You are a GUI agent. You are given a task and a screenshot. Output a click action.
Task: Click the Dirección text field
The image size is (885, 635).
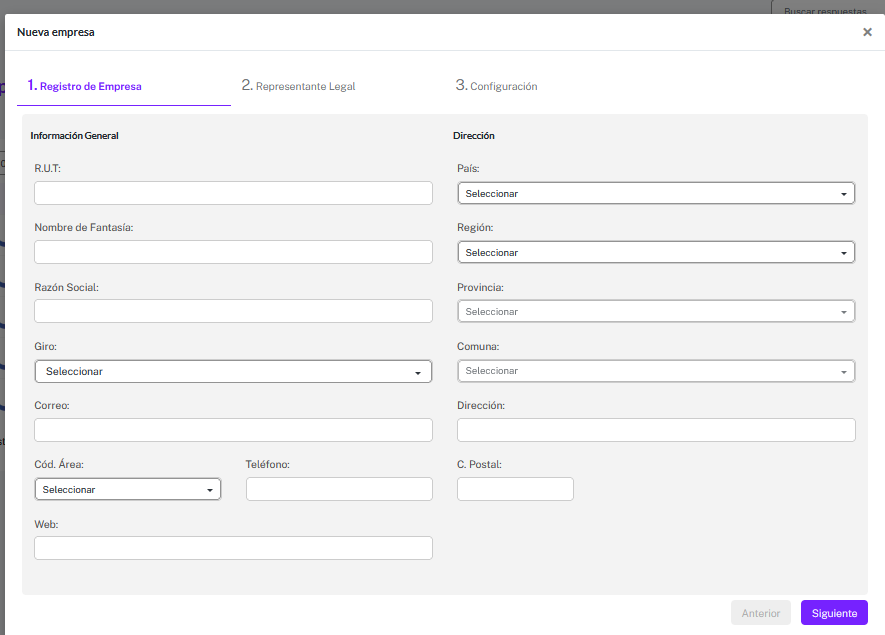click(x=656, y=430)
